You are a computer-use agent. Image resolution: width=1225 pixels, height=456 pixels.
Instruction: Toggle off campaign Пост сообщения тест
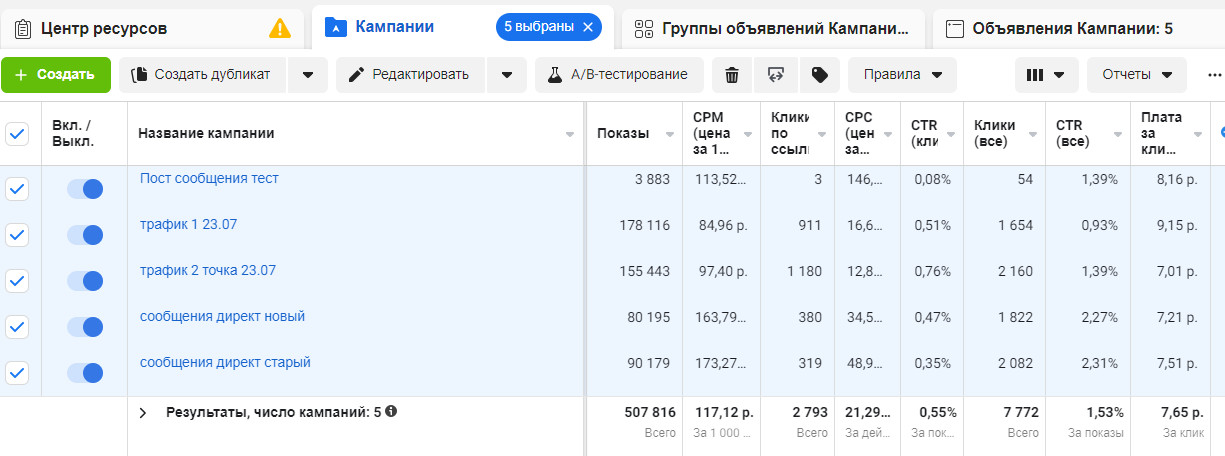(x=85, y=189)
